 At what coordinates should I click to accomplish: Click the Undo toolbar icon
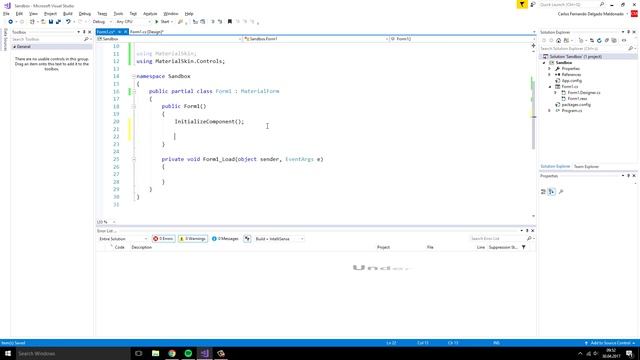coord(68,22)
